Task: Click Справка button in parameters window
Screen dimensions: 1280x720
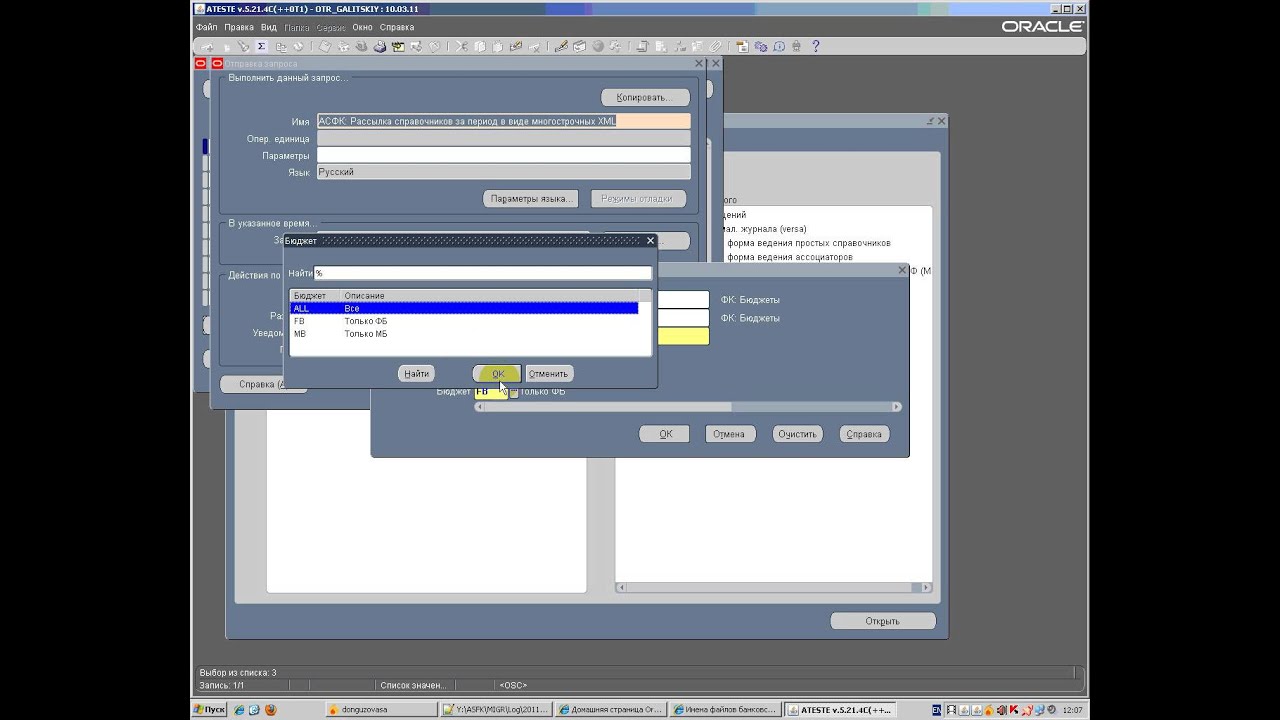Action: click(864, 434)
